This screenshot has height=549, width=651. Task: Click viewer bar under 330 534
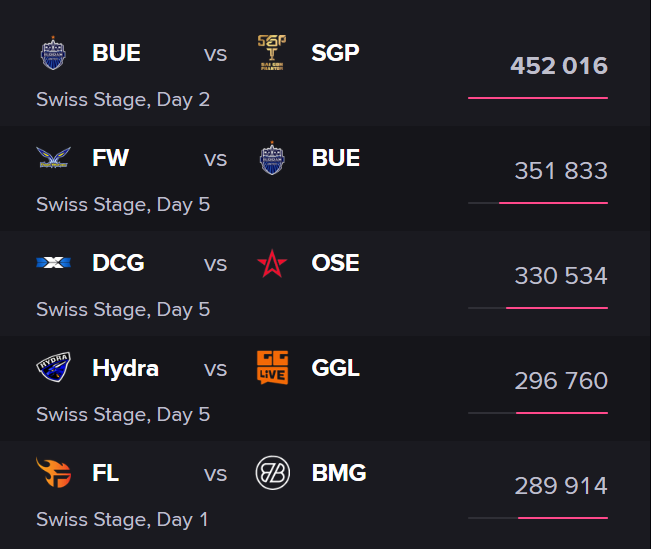(538, 308)
